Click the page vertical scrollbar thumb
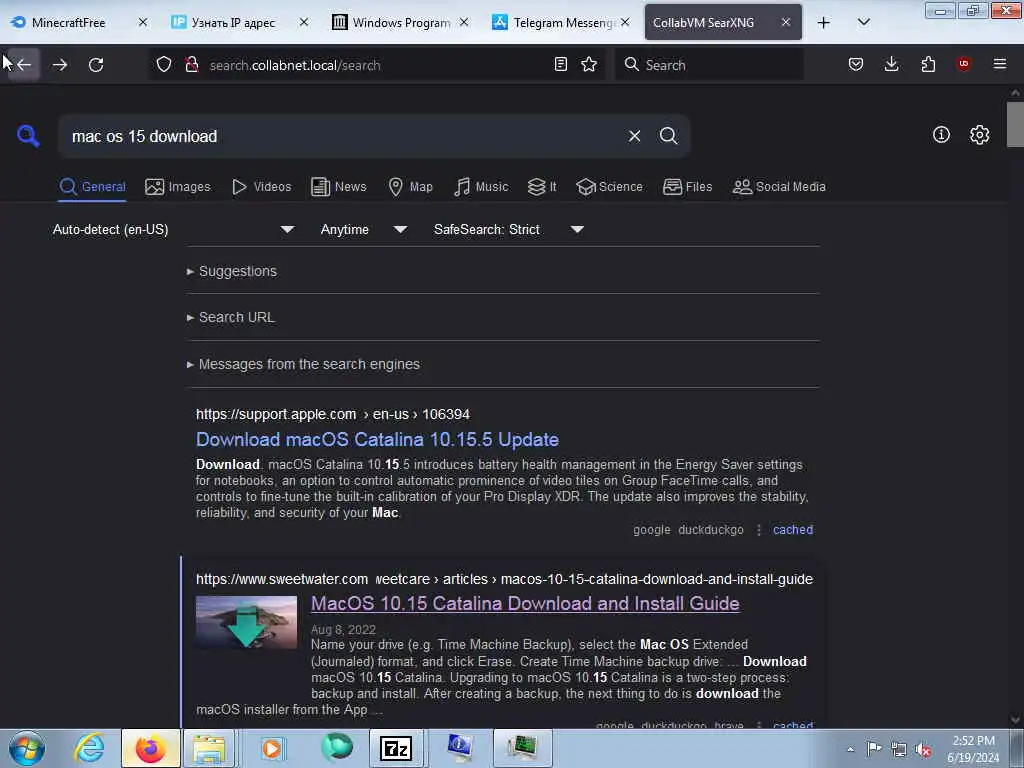Image resolution: width=1024 pixels, height=768 pixels. (x=1015, y=125)
